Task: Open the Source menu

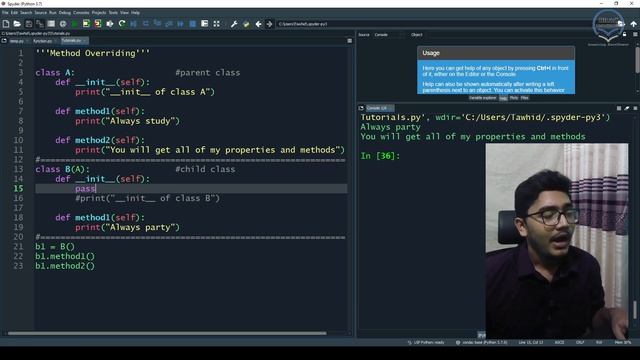Action: coord(40,13)
